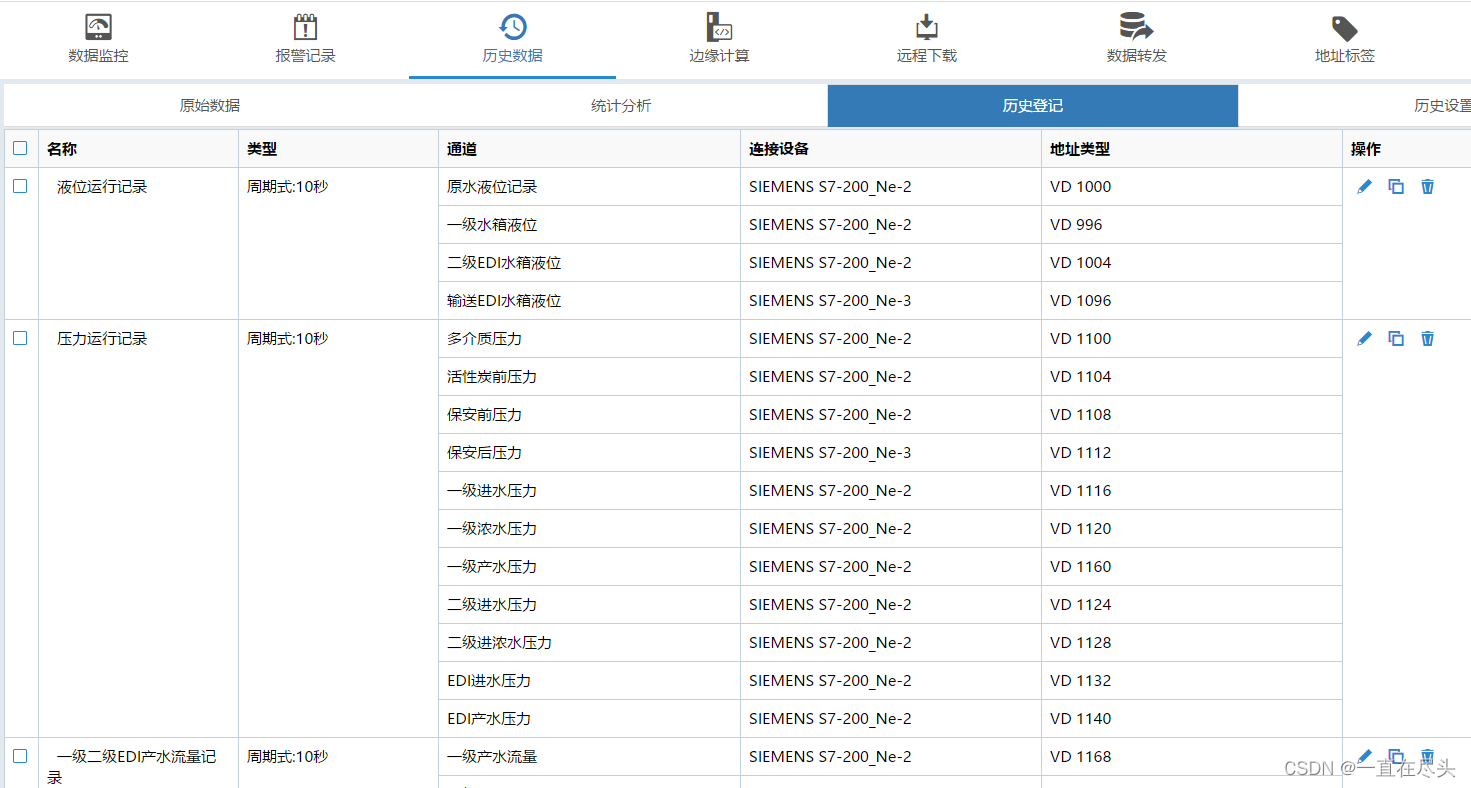Switch to the 统计分析 tab

coord(621,106)
